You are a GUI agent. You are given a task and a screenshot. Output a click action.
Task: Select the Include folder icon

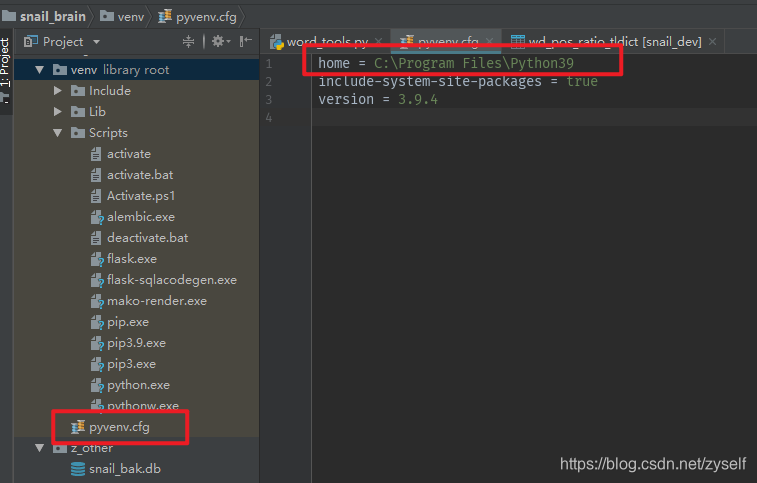(78, 91)
